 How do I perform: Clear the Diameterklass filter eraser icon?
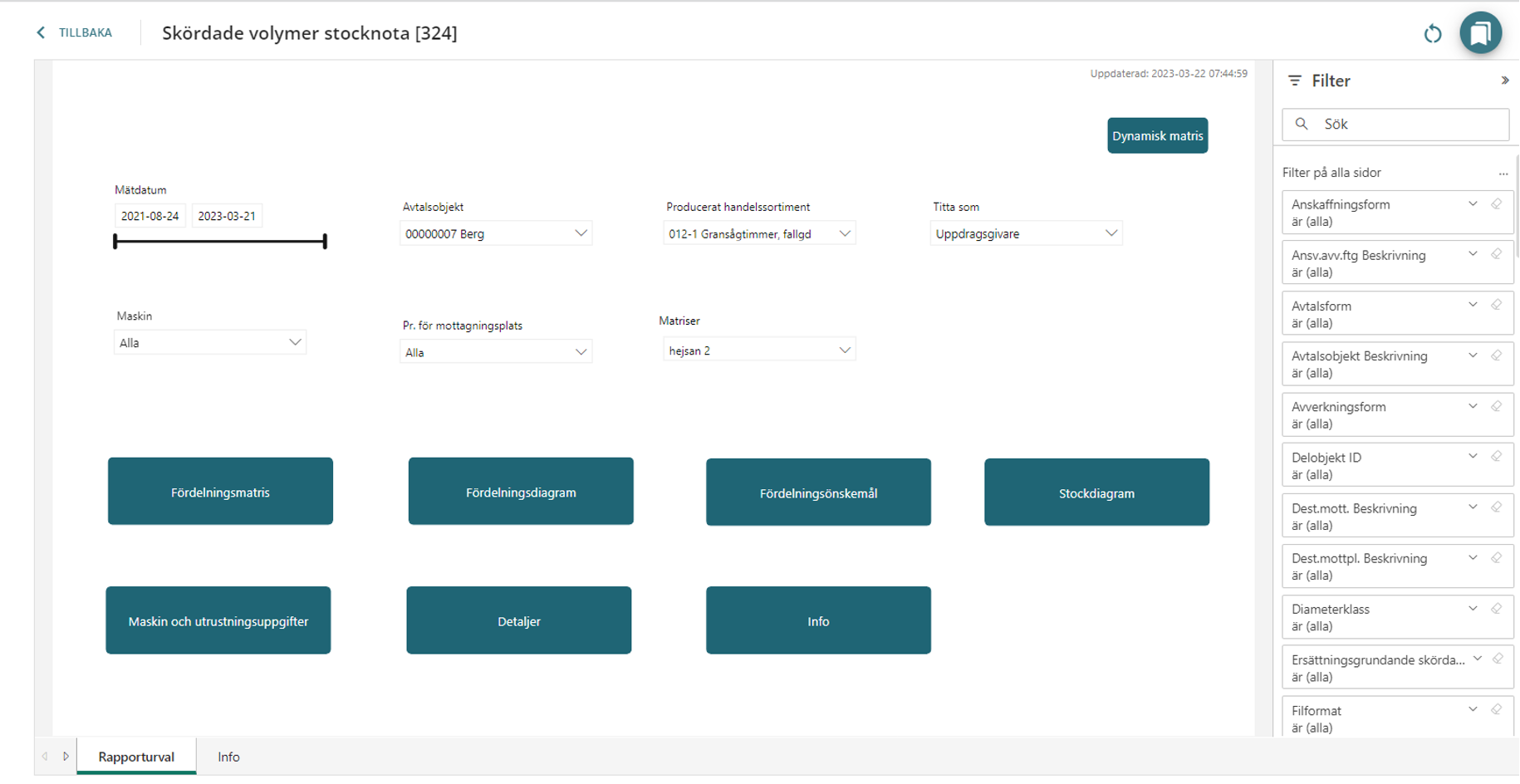point(1496,609)
